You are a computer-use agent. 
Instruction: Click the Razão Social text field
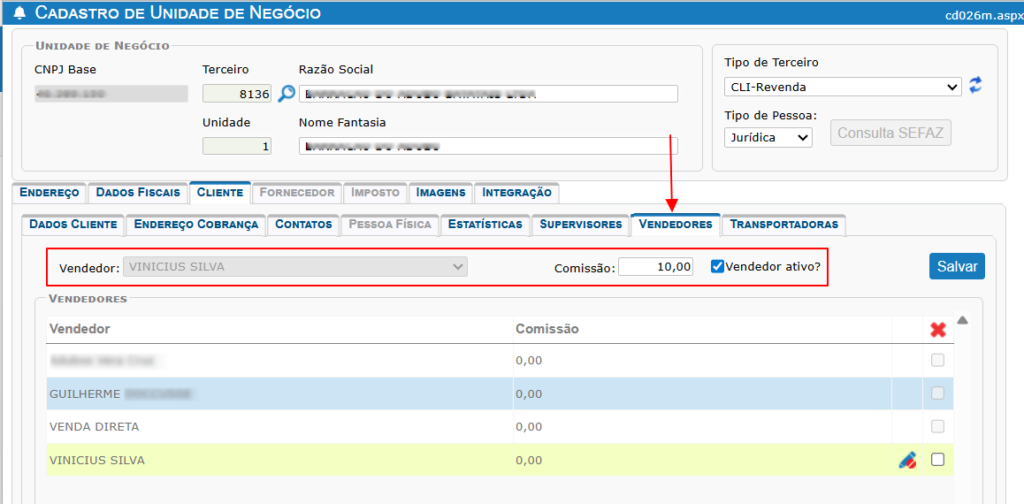tap(488, 94)
